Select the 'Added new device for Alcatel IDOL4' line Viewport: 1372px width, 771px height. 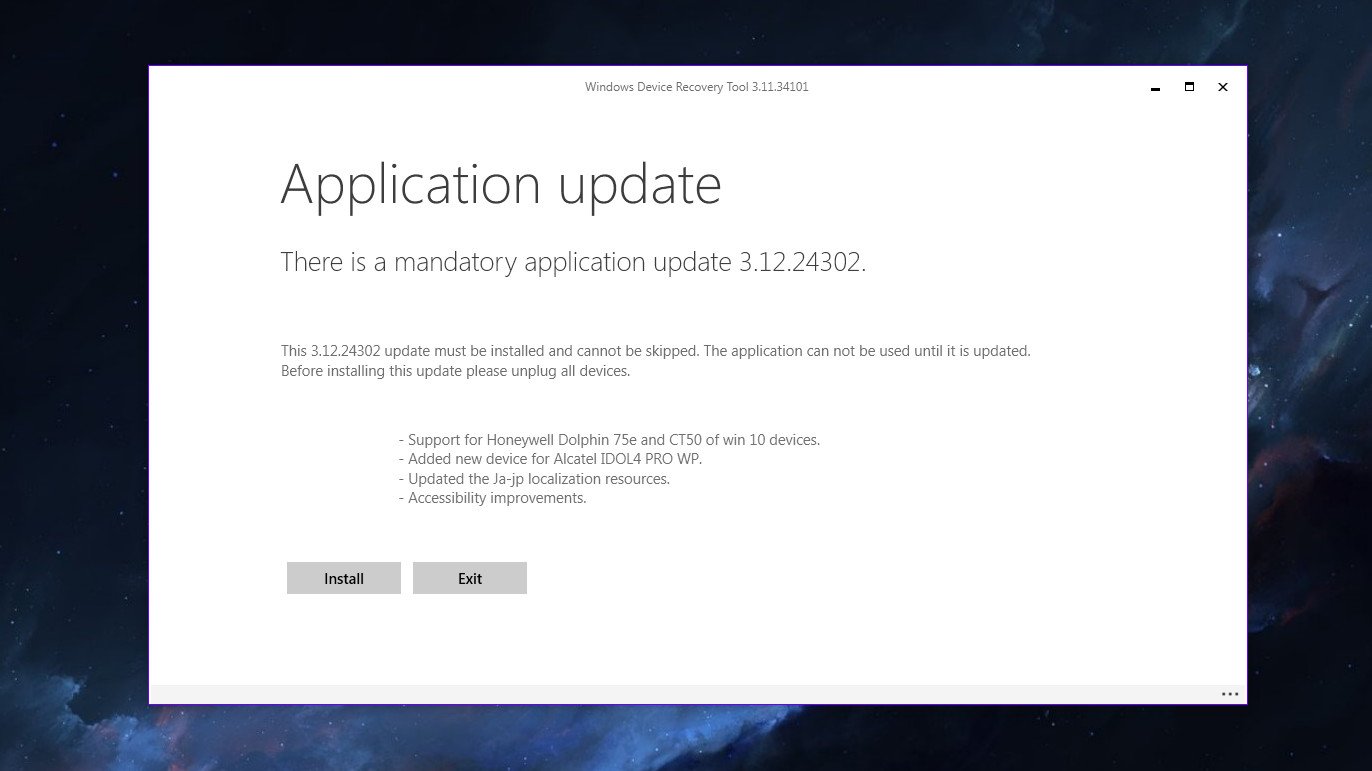(550, 459)
